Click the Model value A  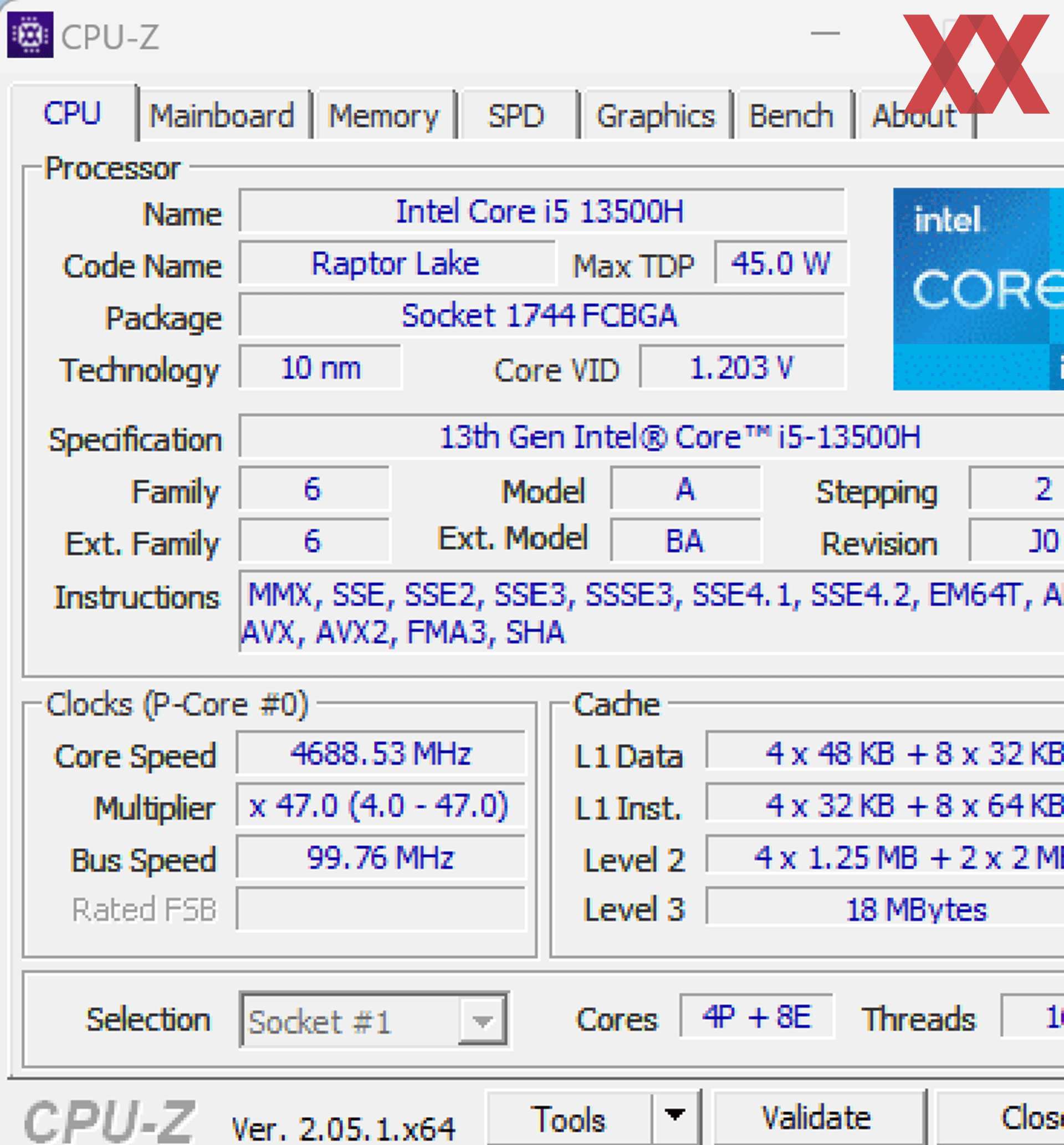pos(686,489)
